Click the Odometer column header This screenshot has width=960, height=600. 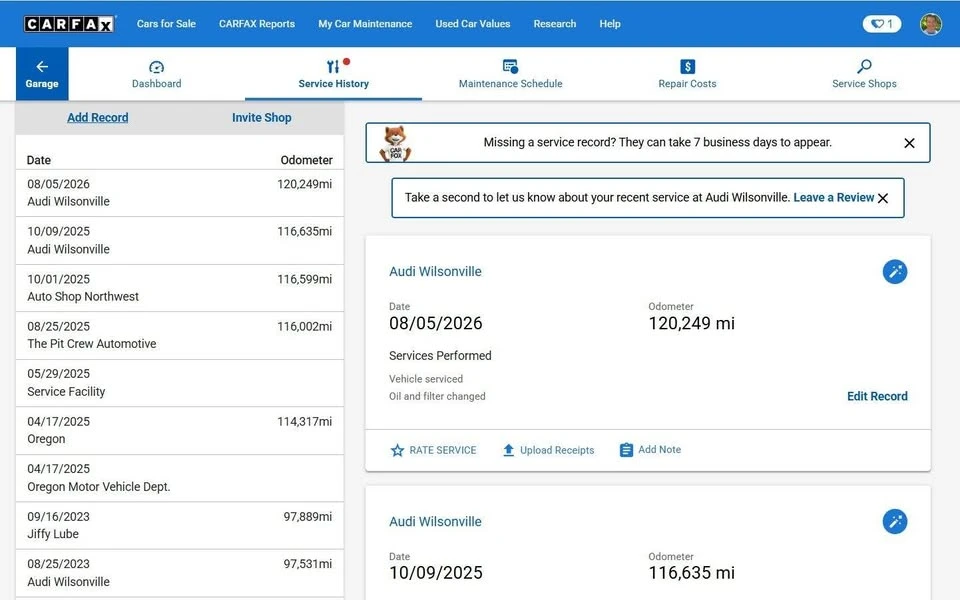[306, 160]
